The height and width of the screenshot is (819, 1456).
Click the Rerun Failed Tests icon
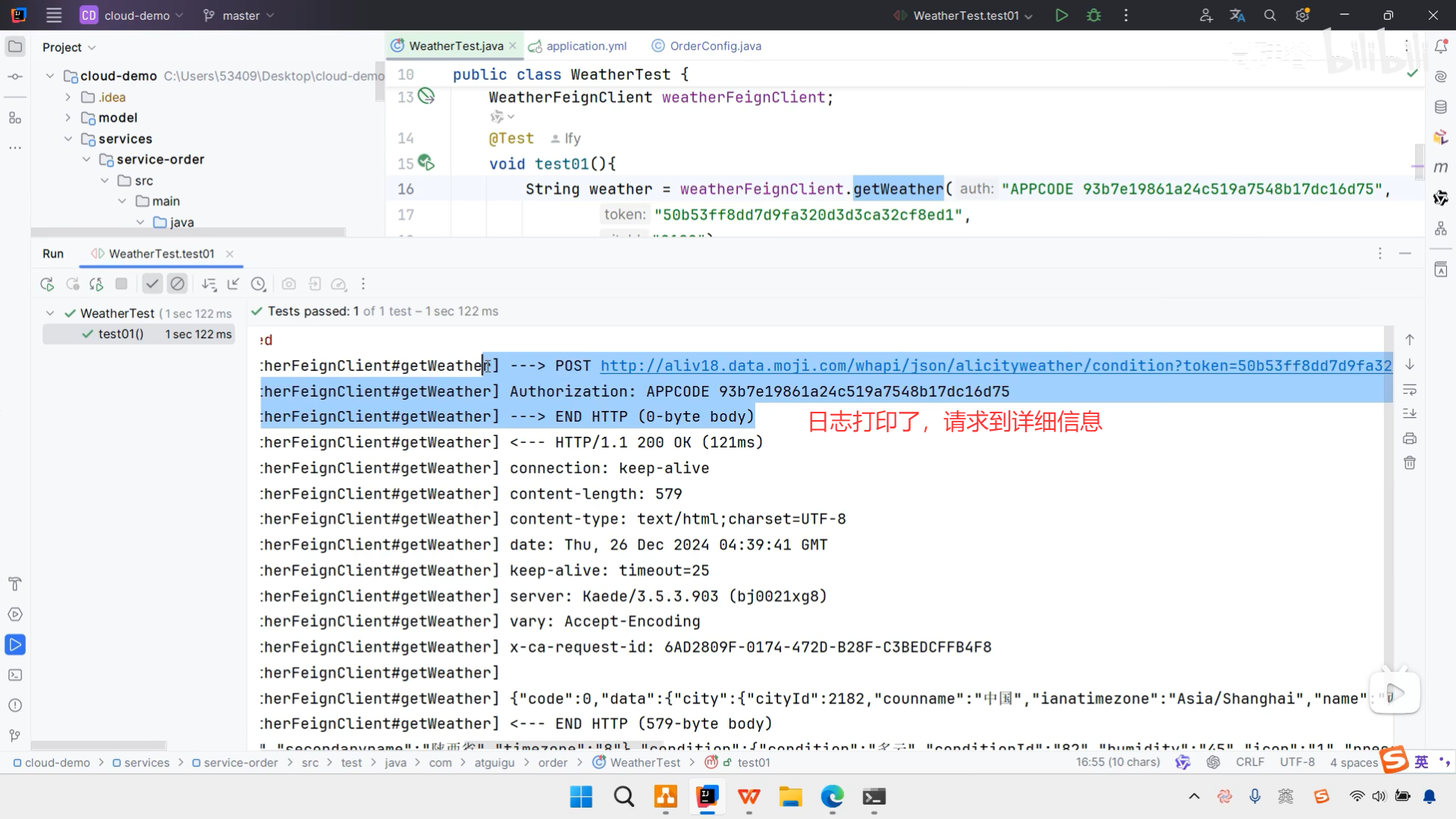click(x=72, y=284)
